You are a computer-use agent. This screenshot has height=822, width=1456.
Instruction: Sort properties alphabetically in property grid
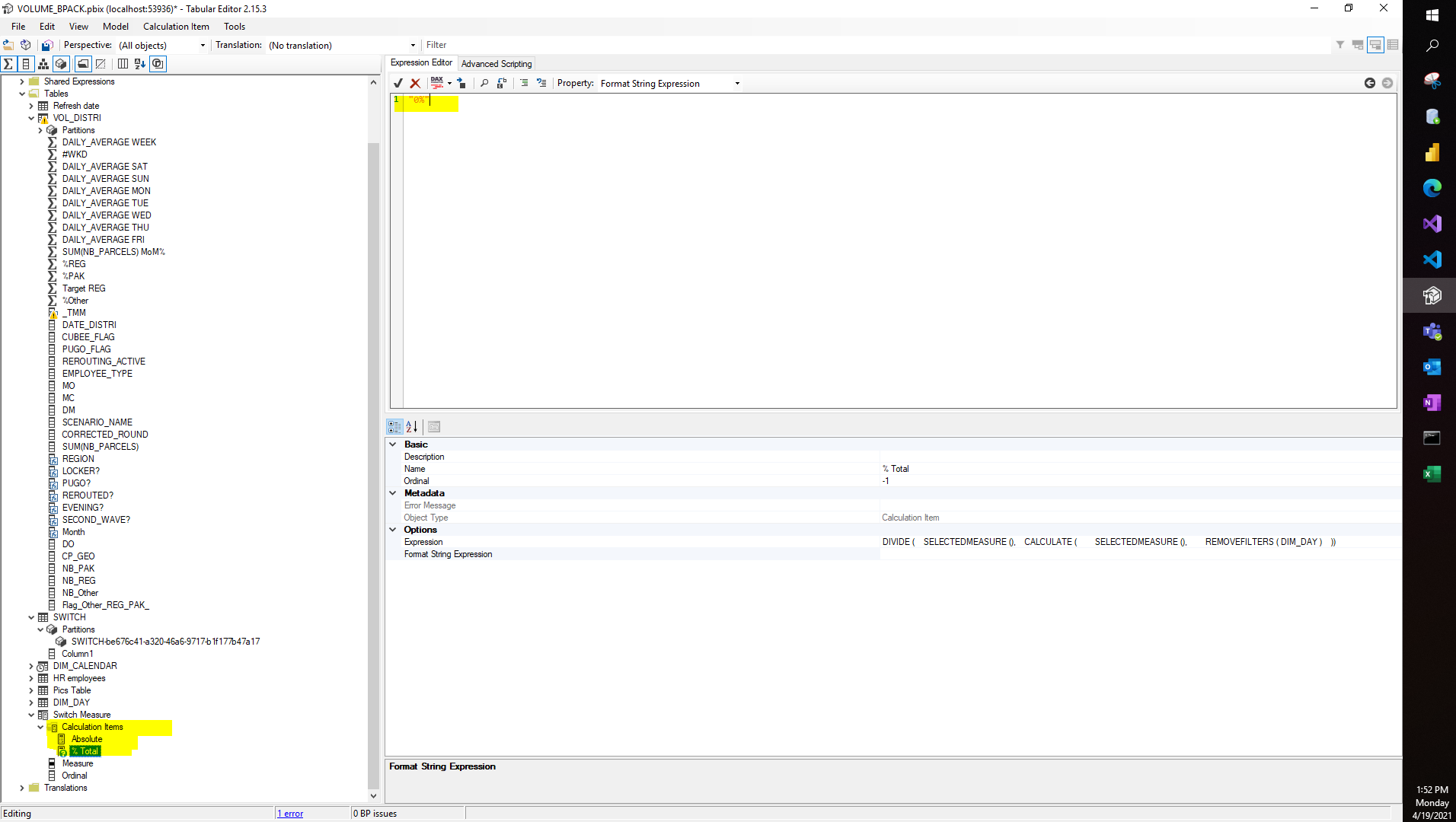pyautogui.click(x=412, y=427)
